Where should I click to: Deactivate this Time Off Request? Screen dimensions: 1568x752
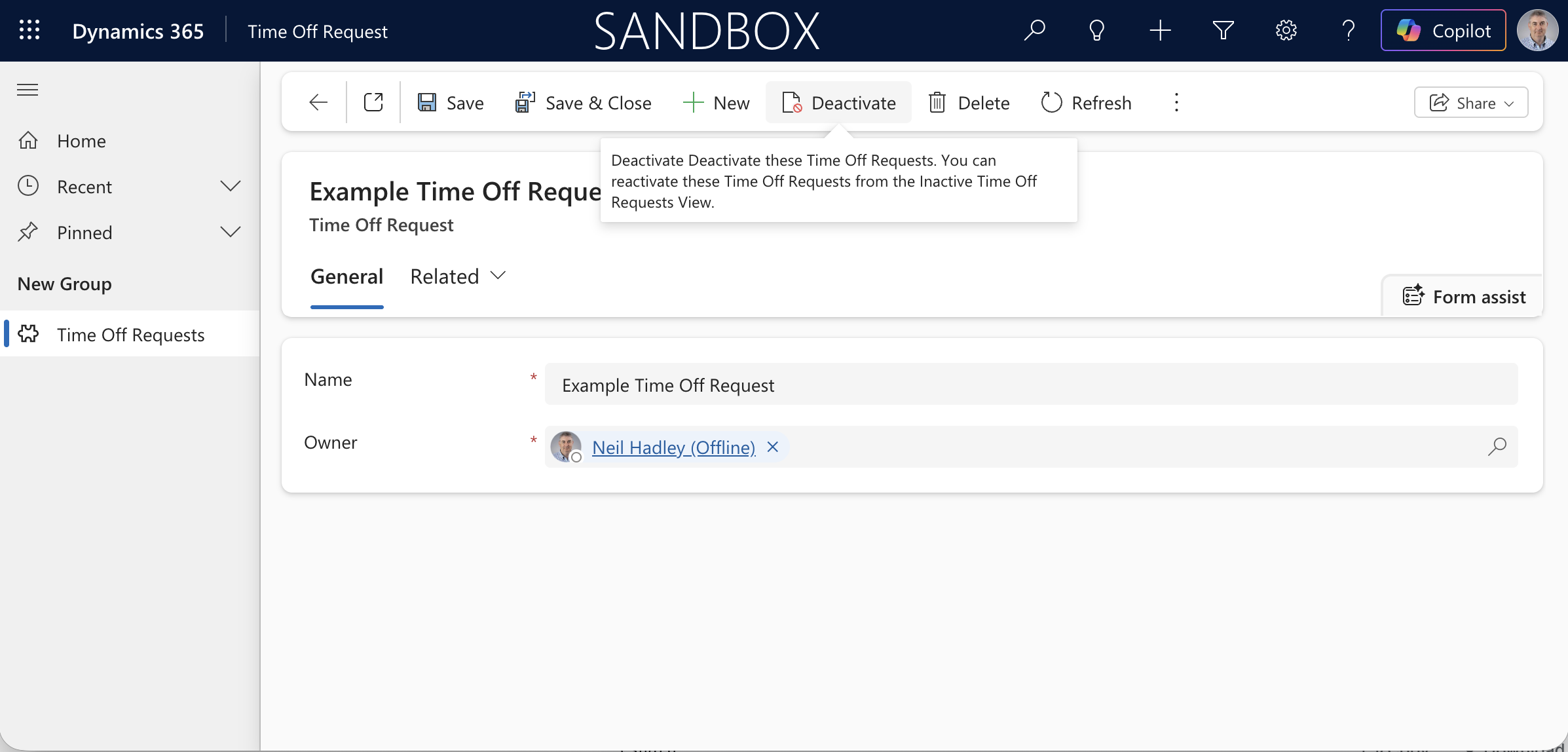[x=838, y=102]
